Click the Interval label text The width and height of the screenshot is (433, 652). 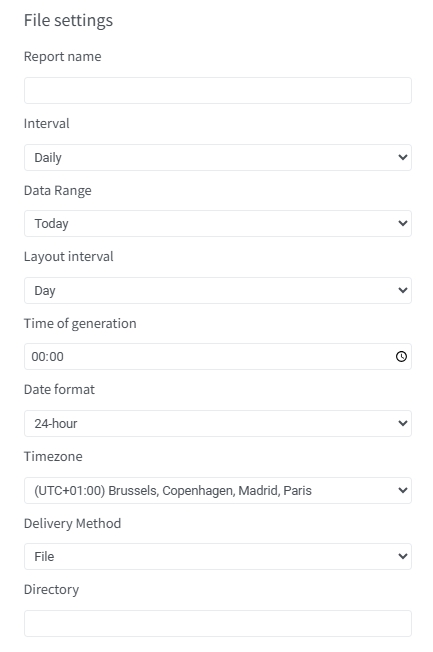click(x=47, y=123)
